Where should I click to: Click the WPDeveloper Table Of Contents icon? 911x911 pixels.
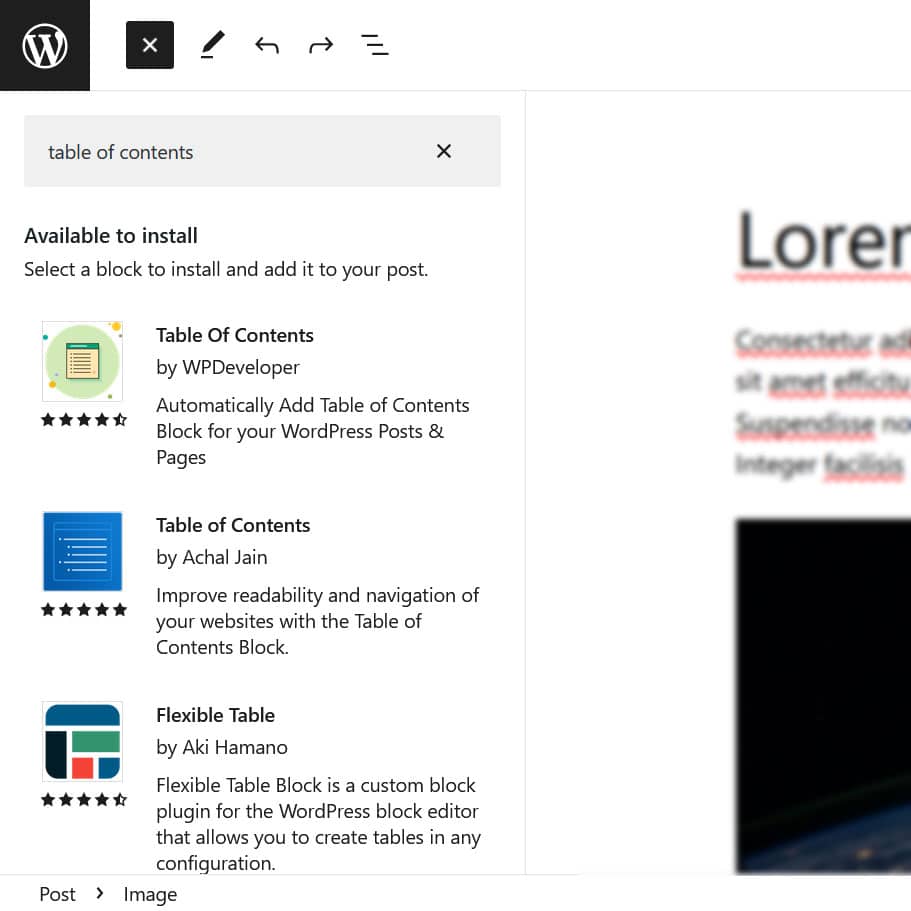[82, 361]
